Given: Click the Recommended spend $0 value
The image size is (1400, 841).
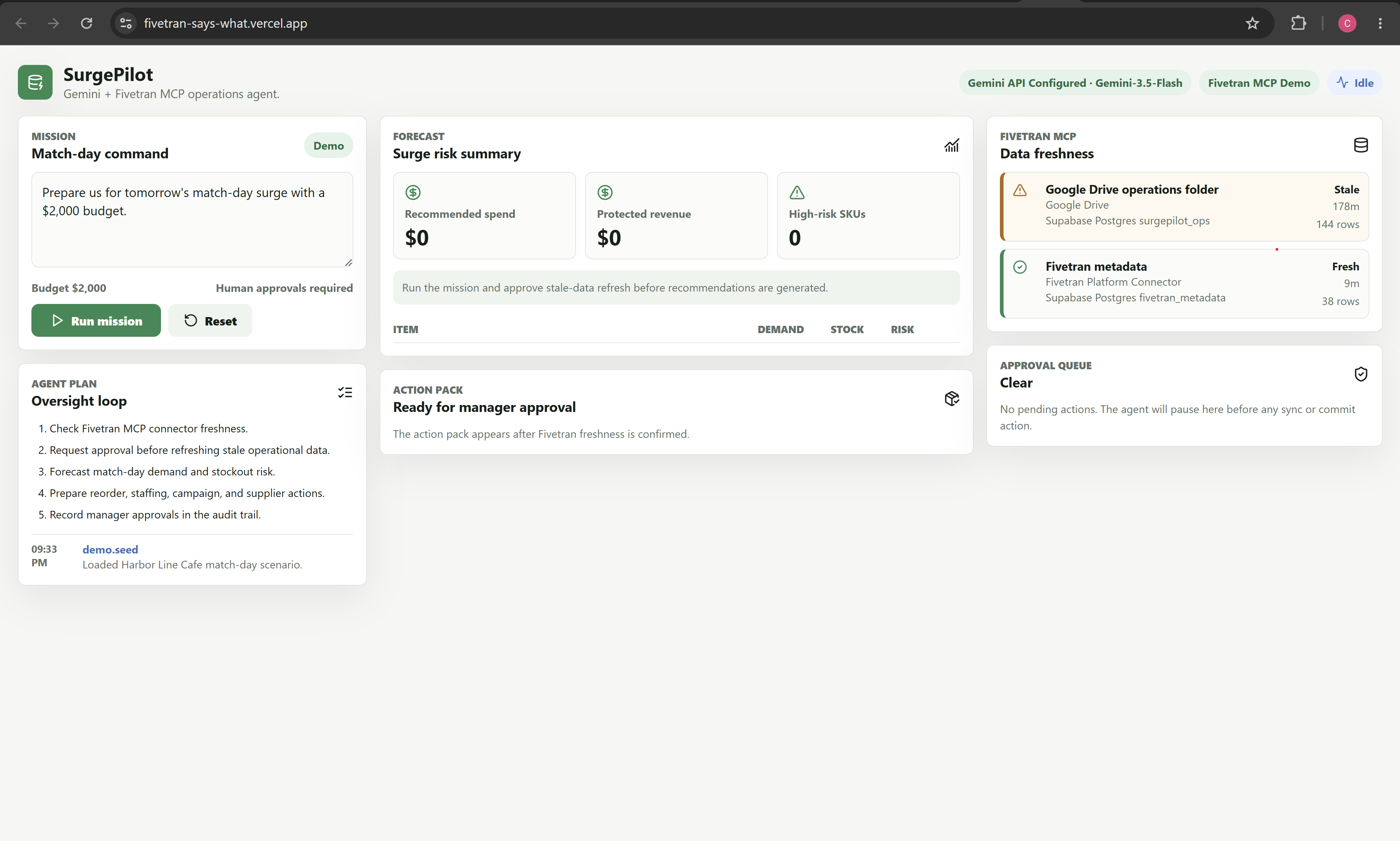Looking at the screenshot, I should coord(417,238).
